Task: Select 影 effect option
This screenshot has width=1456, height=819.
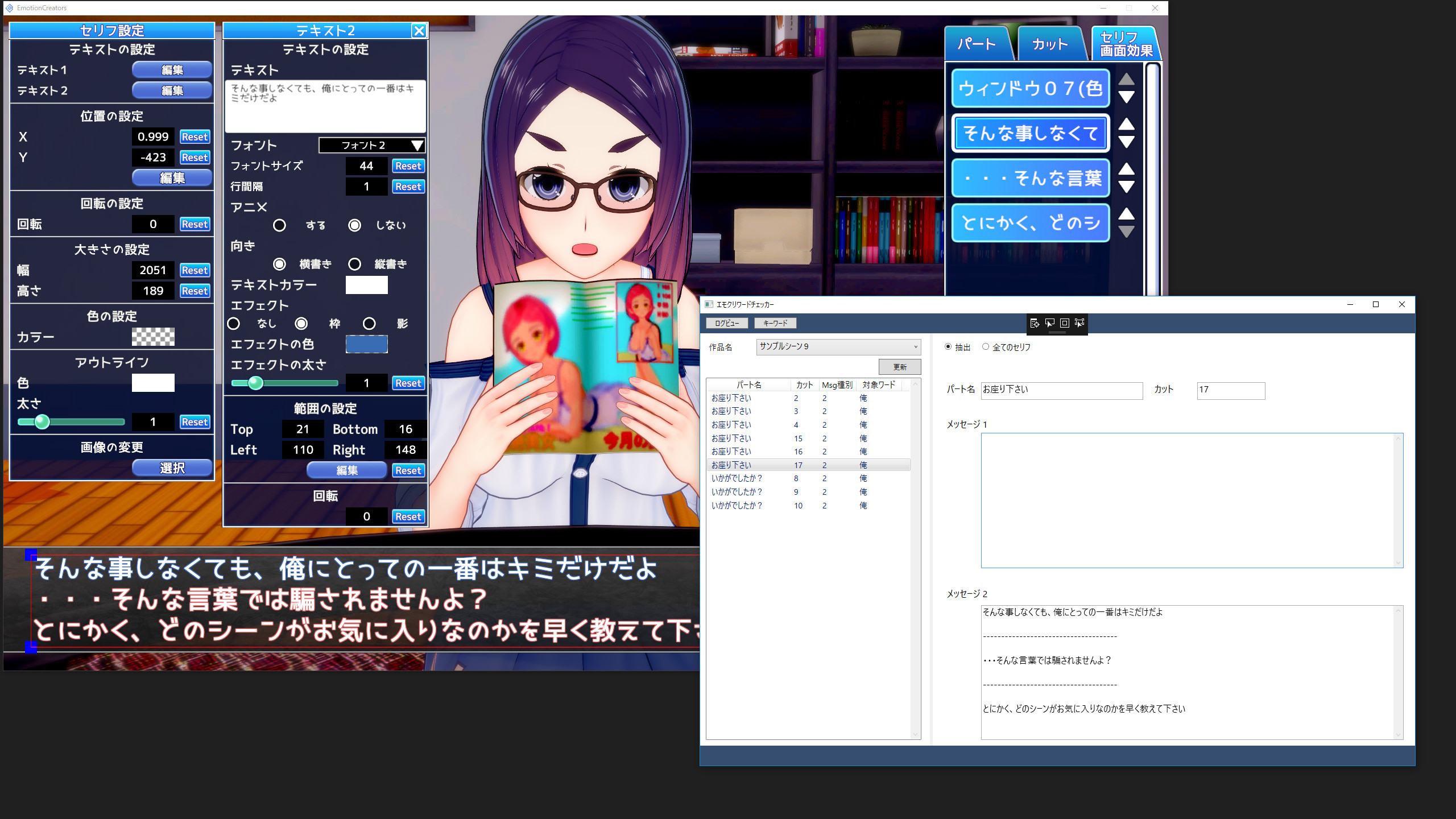Action: point(369,324)
